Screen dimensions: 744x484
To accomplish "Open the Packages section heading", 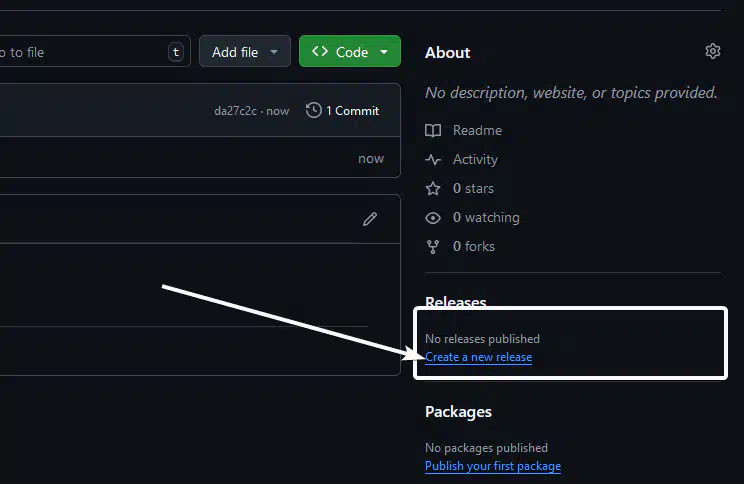I will [458, 412].
